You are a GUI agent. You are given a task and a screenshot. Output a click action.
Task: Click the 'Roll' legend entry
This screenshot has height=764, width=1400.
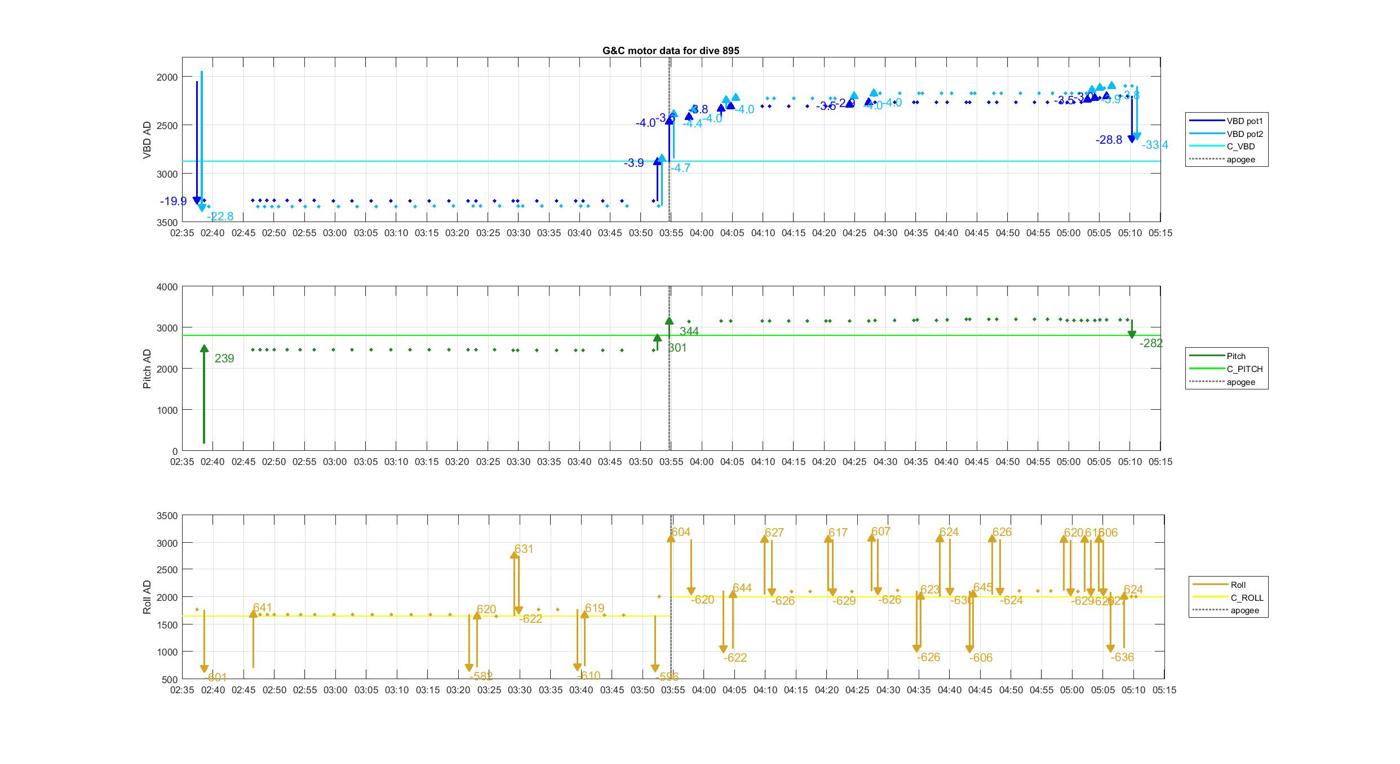1238,584
